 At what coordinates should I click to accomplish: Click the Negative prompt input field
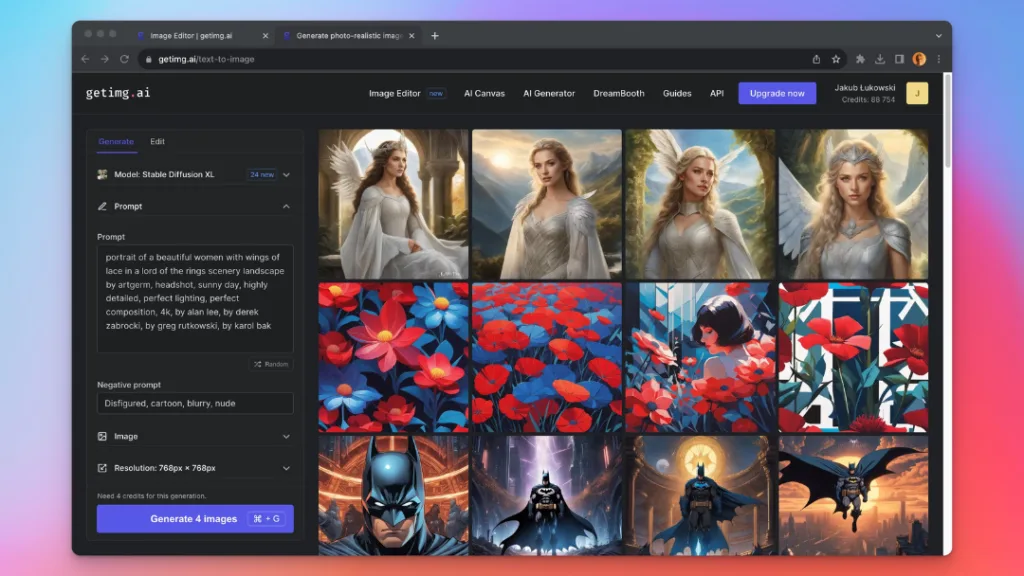point(195,404)
